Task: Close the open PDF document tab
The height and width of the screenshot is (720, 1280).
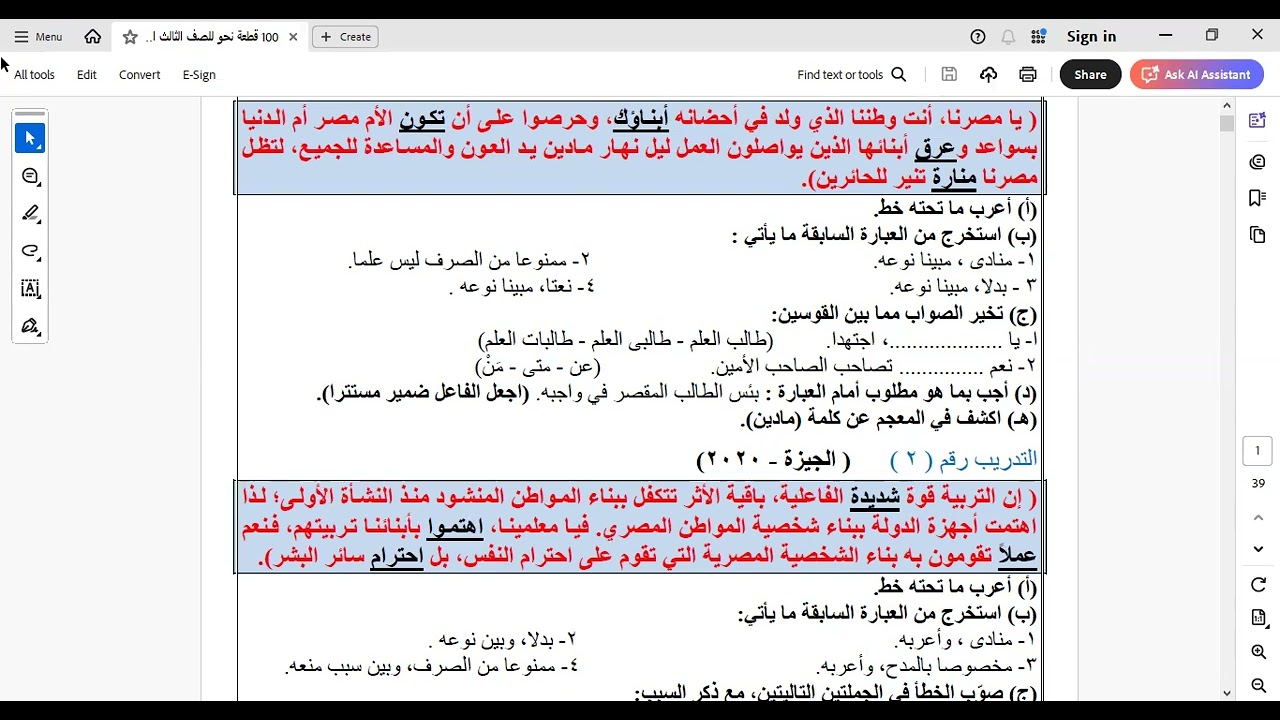Action: pyautogui.click(x=293, y=37)
